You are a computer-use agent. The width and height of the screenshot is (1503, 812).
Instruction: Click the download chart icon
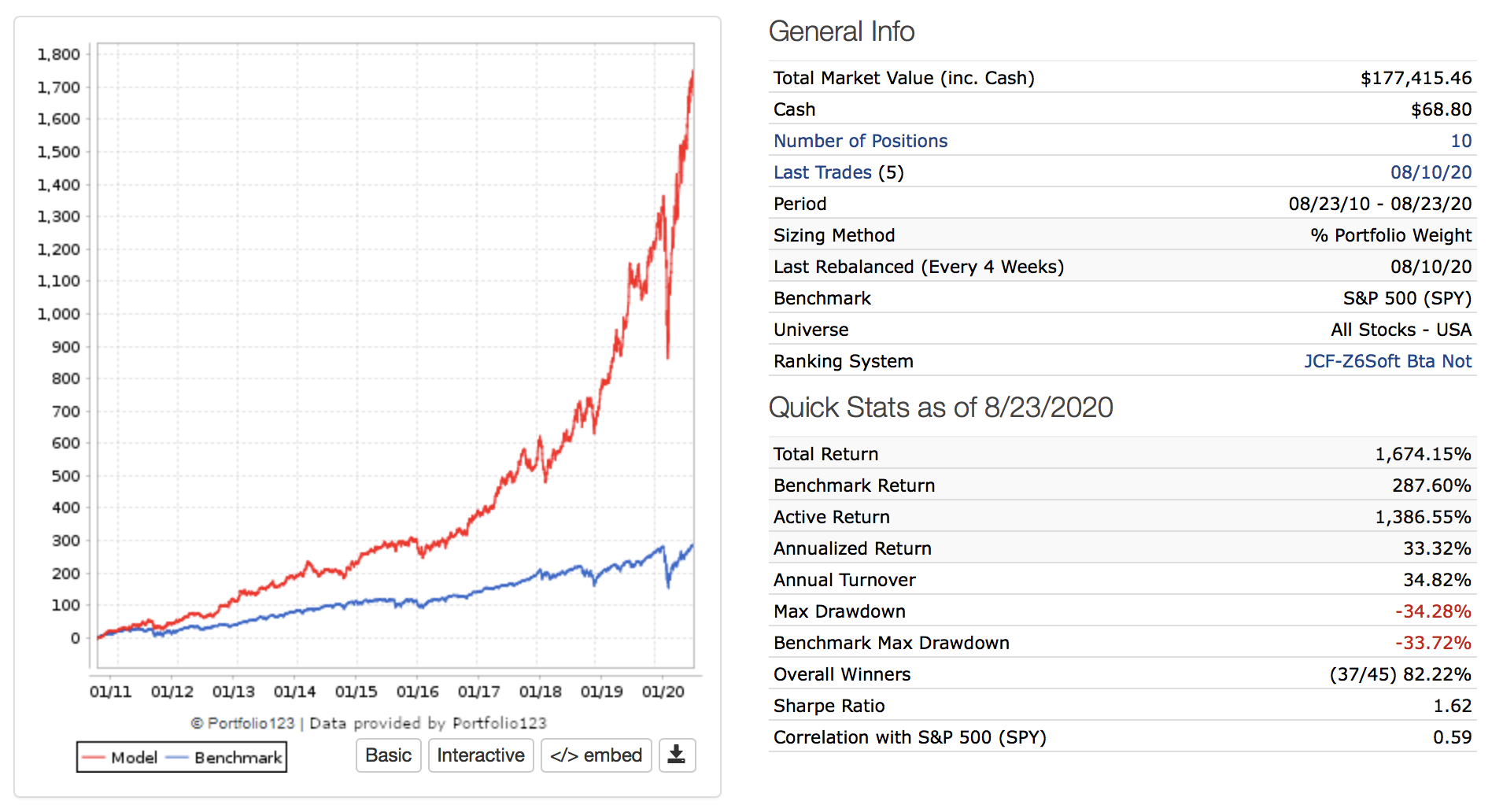coord(676,755)
